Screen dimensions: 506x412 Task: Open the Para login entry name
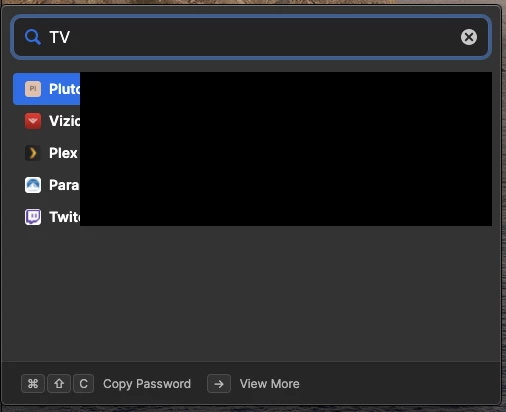[x=64, y=185]
